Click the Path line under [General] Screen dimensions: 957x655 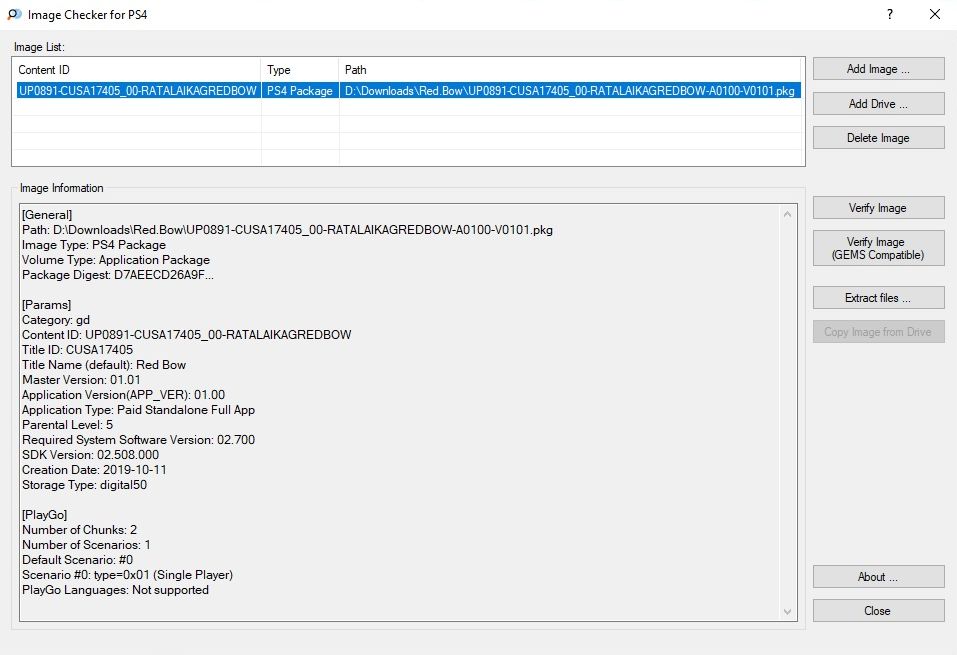click(287, 230)
